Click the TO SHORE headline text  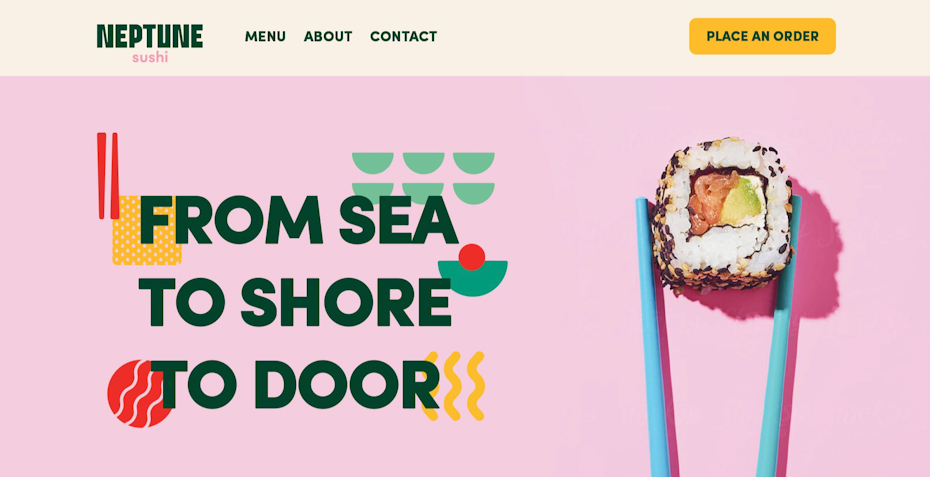[x=300, y=302]
